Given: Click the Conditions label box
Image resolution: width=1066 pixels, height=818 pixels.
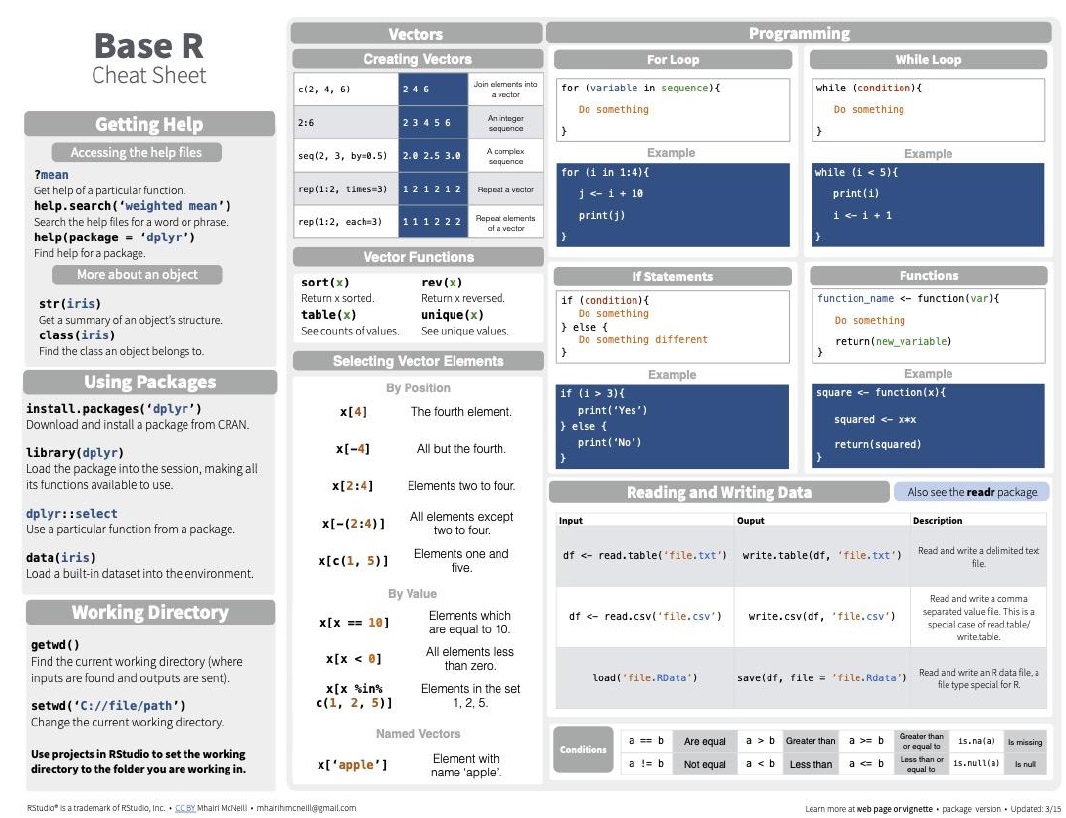Looking at the screenshot, I should [x=583, y=750].
